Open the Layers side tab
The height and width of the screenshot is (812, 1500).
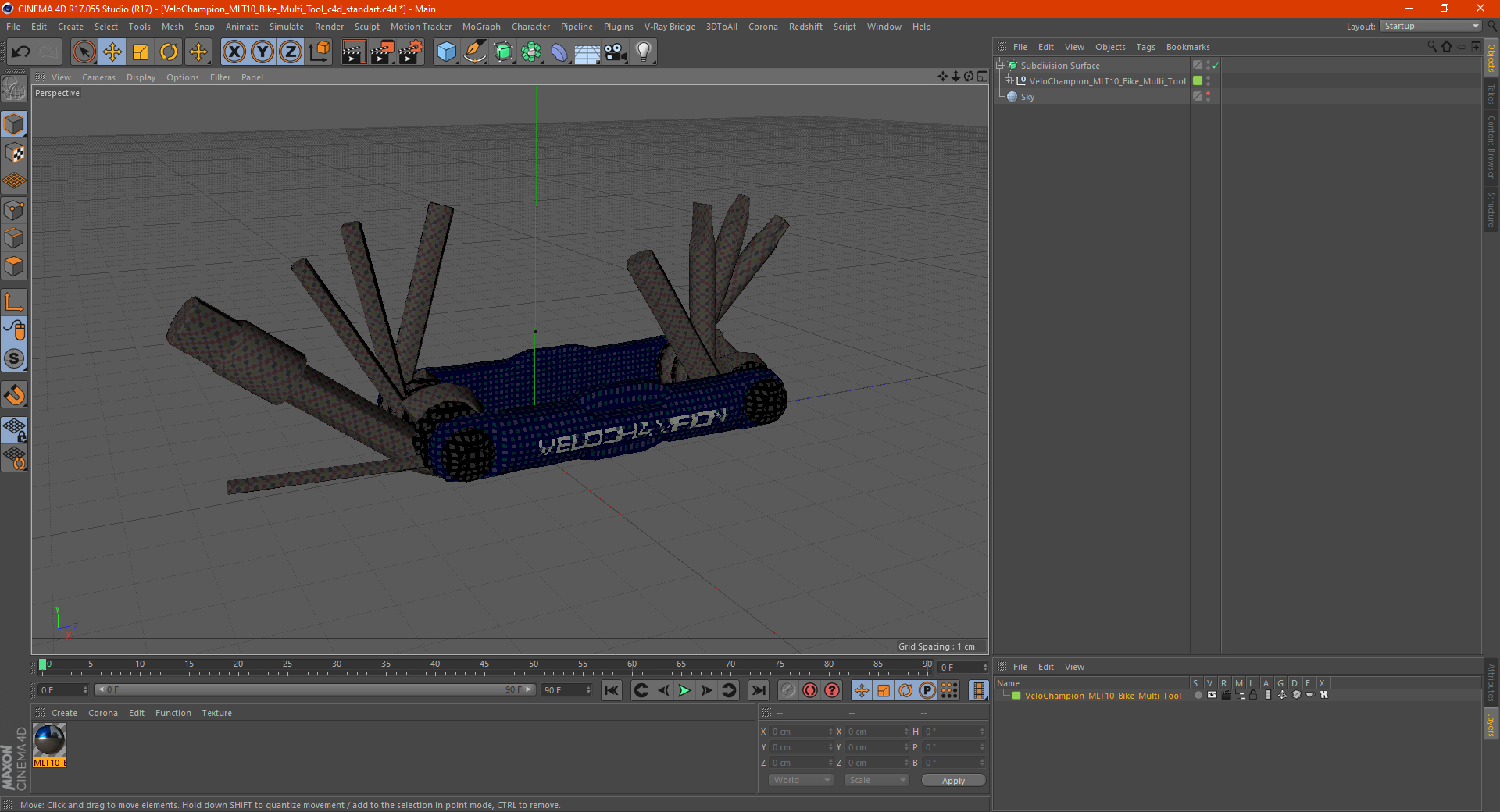pyautogui.click(x=1491, y=723)
